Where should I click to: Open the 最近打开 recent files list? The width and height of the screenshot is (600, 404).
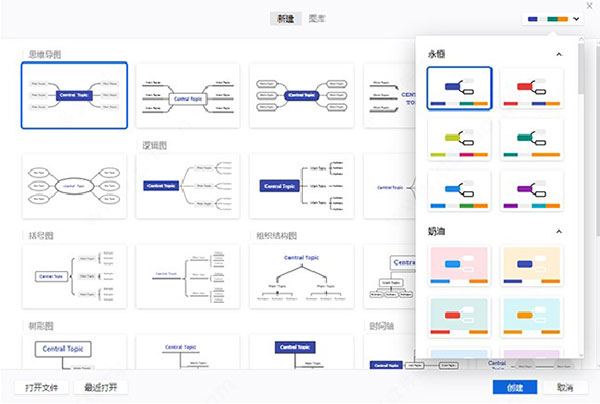101,387
